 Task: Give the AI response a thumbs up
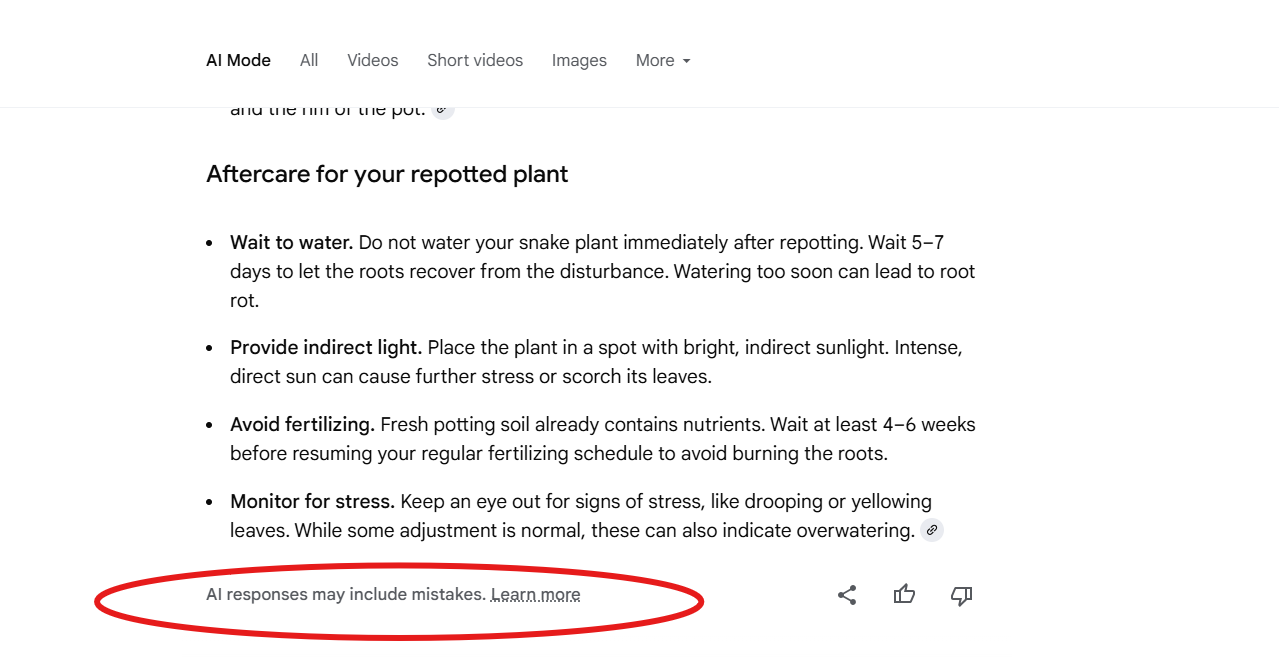tap(903, 594)
